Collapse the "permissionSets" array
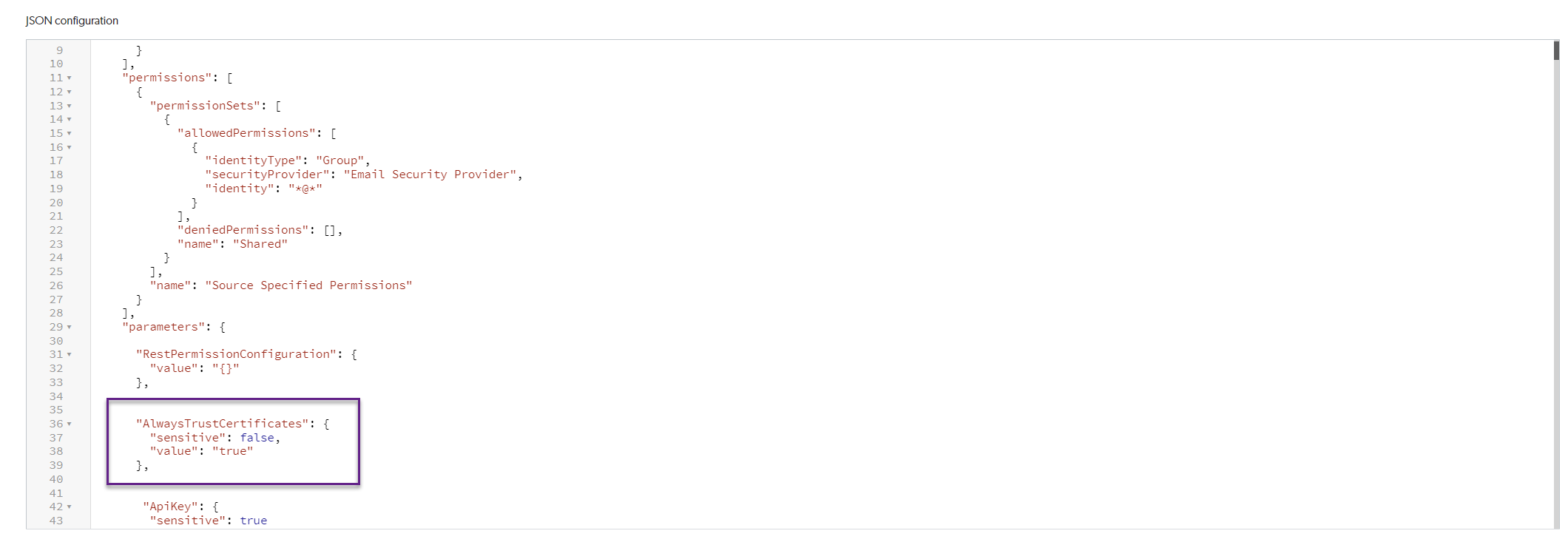The image size is (1568, 545). (x=70, y=106)
